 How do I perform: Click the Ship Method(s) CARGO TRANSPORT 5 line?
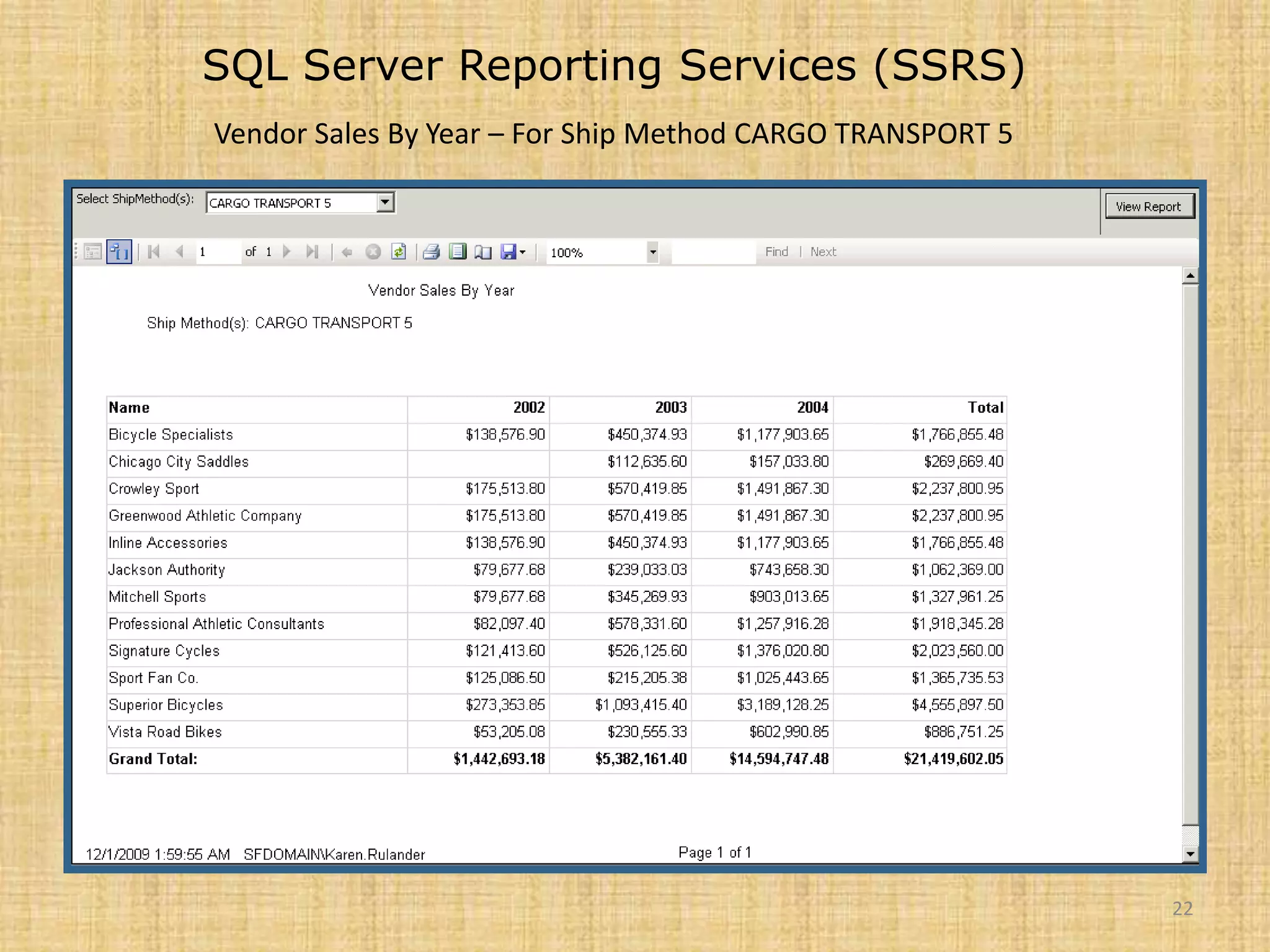coord(279,324)
